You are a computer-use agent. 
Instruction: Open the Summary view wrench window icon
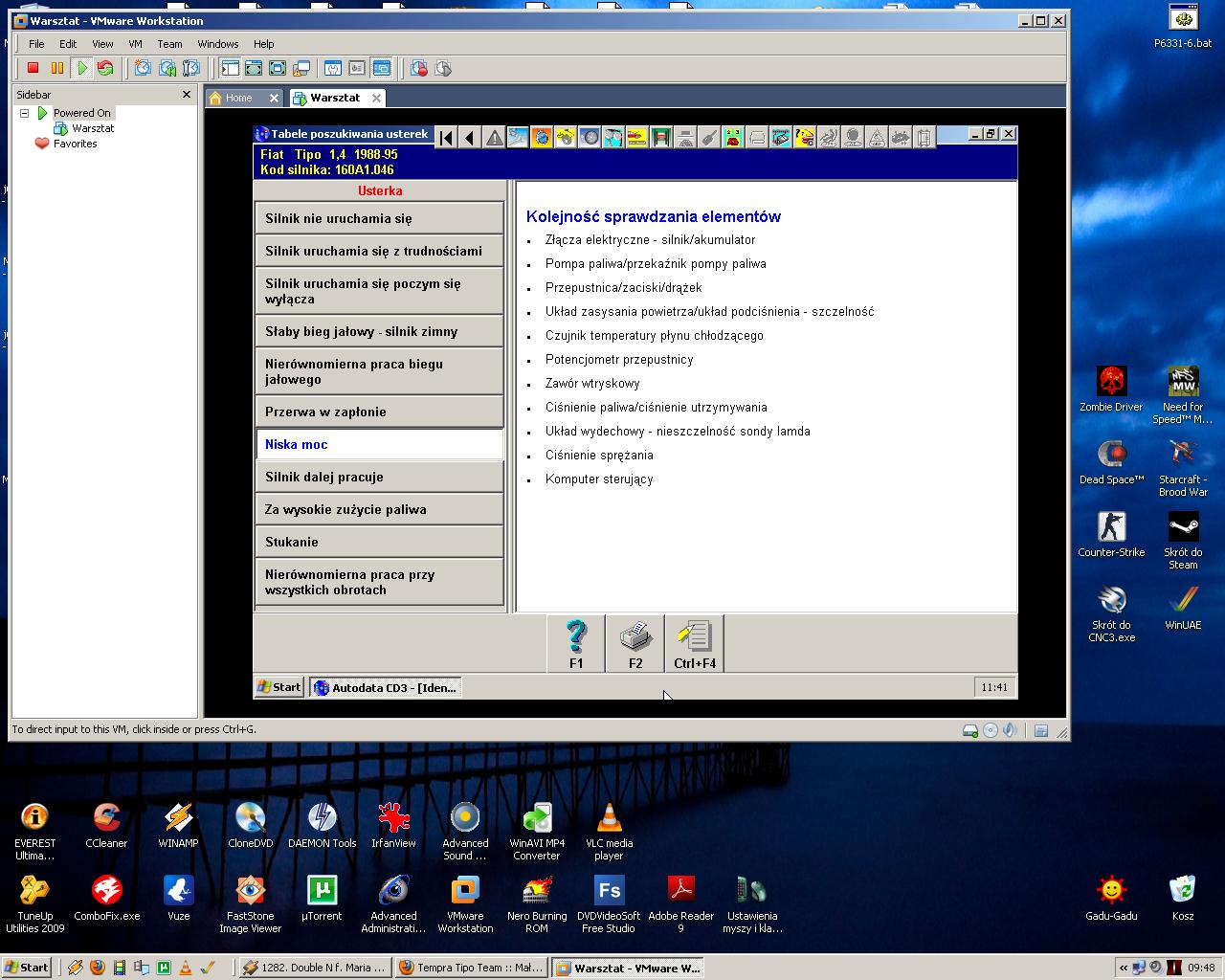tap(333, 68)
